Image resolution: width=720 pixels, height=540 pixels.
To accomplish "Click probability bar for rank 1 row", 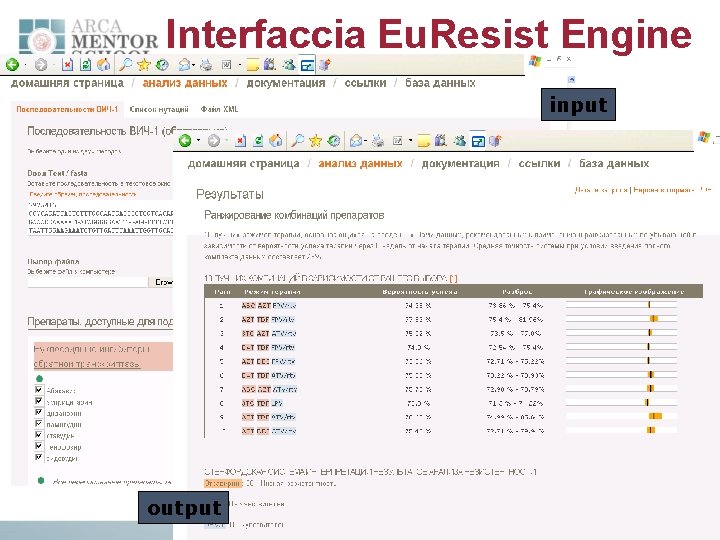I will coord(621,305).
